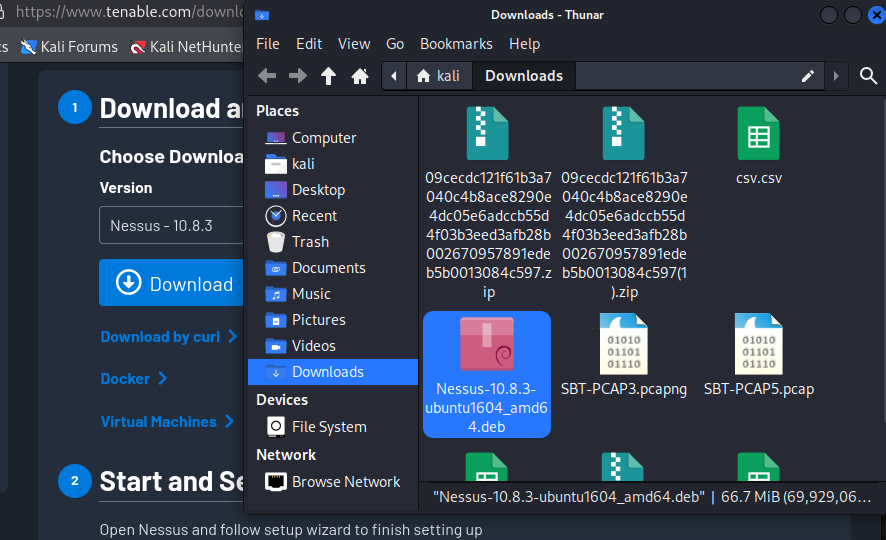Click the Thunar status bar file info text

pyautogui.click(x=652, y=497)
